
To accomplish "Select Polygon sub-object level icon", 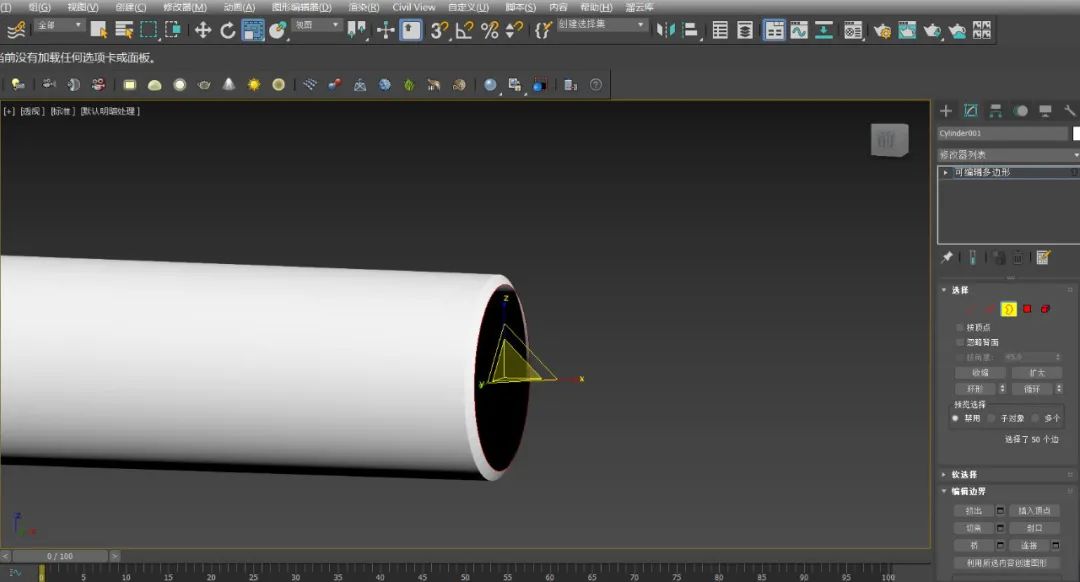I will point(1027,309).
